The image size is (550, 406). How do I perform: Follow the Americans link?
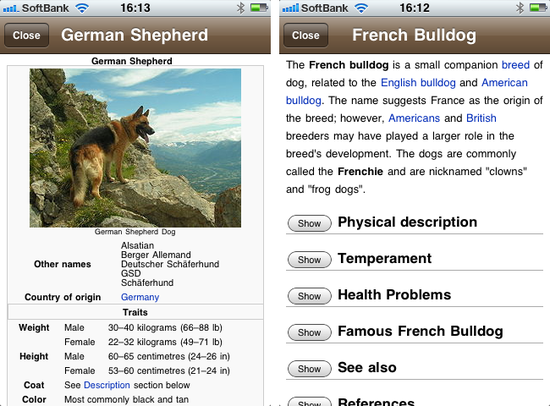[x=414, y=118]
